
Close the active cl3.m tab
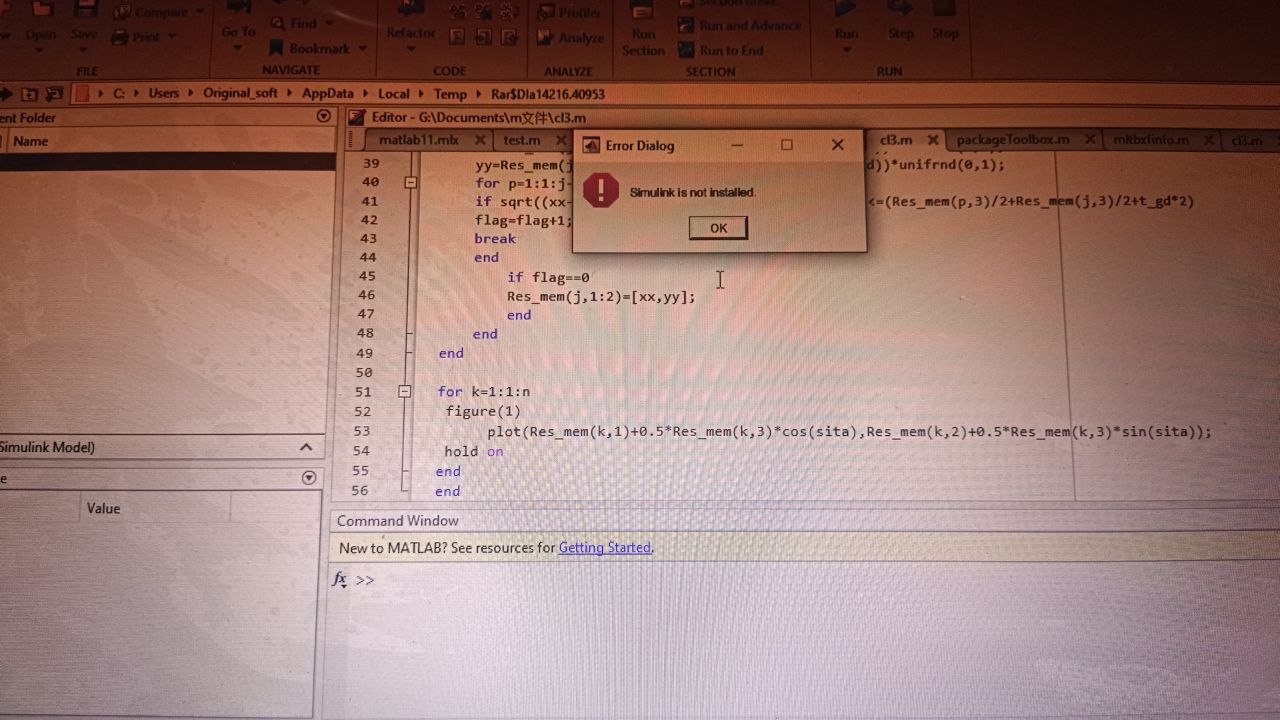pyautogui.click(x=933, y=141)
